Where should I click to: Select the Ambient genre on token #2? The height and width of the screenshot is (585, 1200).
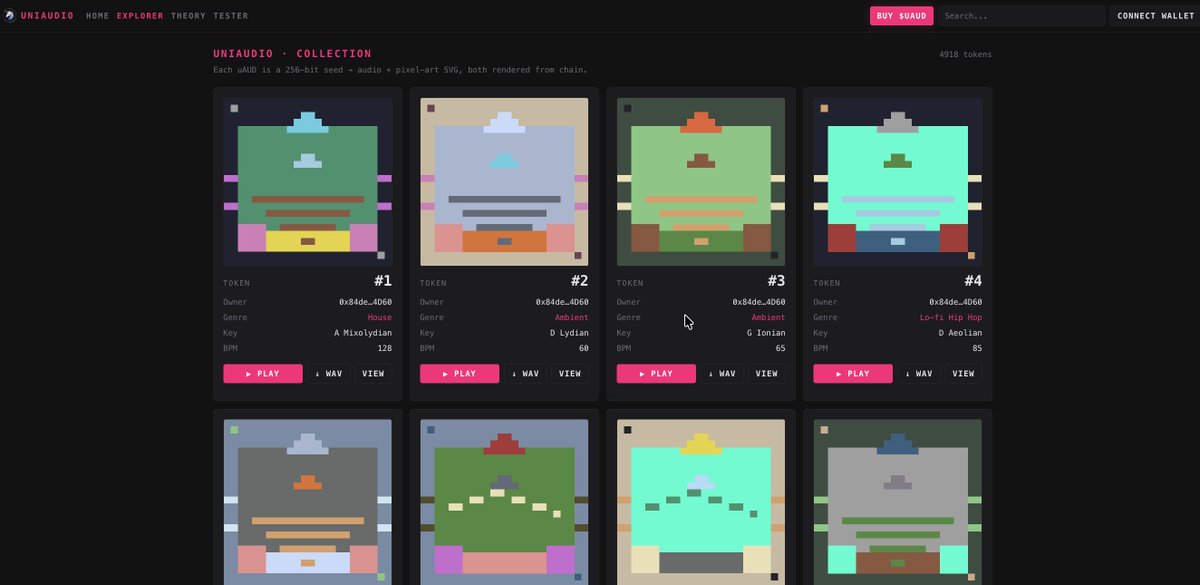click(572, 317)
